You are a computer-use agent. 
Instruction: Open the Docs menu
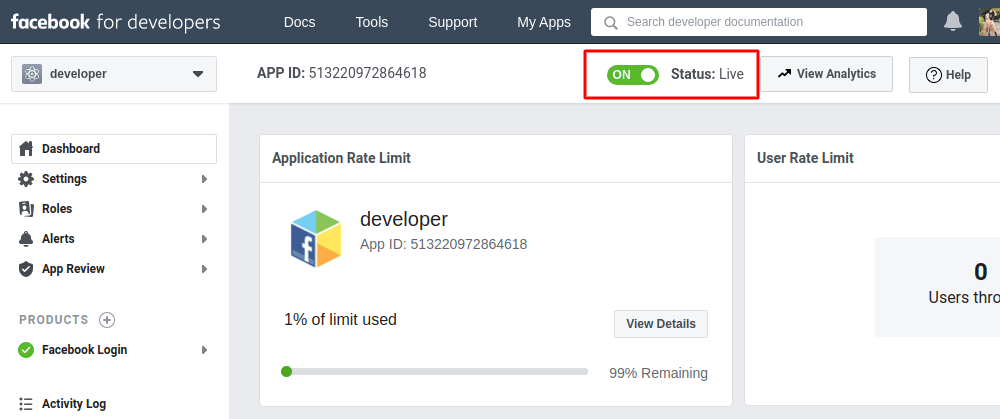tap(299, 22)
